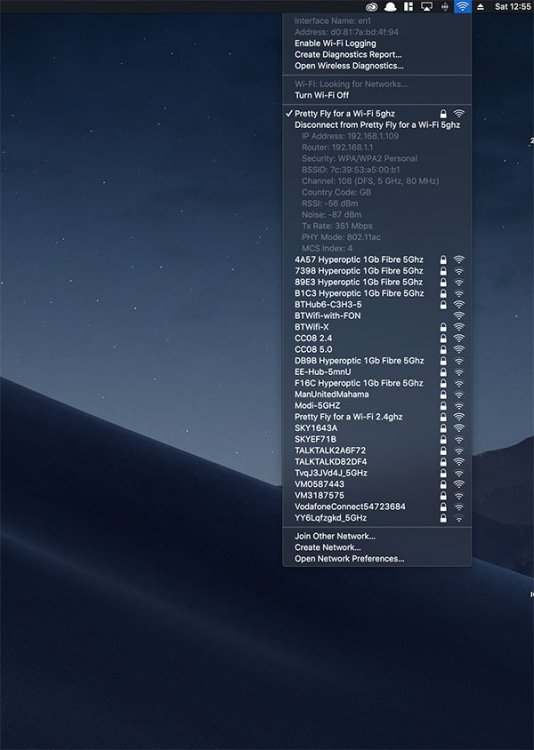
Task: Open the AirPlay display menu bar icon
Action: (426, 7)
